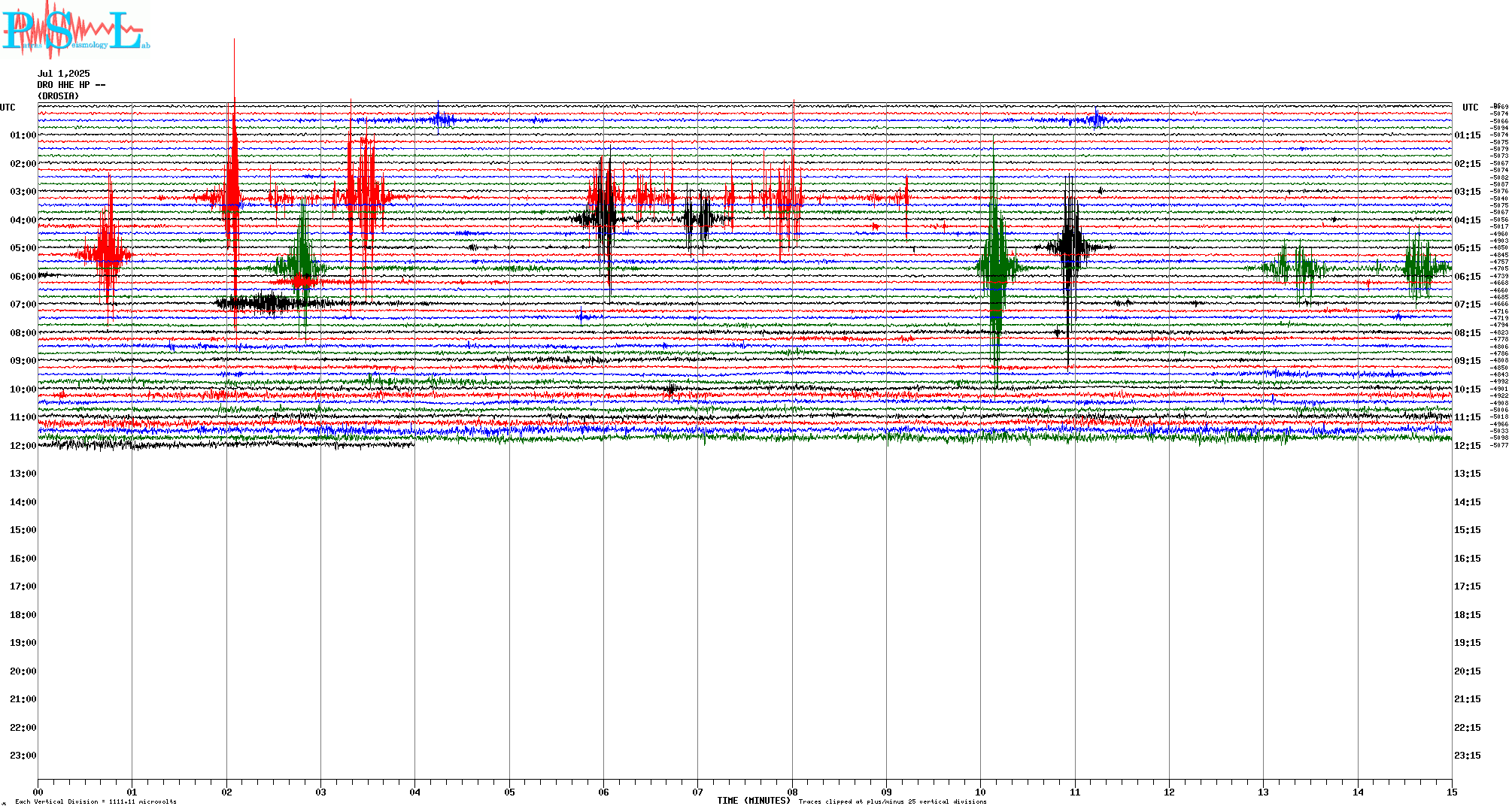Click 'Traces clipped at plus/minus 25 vertical divisions' note
Screen dimensions: 1512x812
point(893,801)
